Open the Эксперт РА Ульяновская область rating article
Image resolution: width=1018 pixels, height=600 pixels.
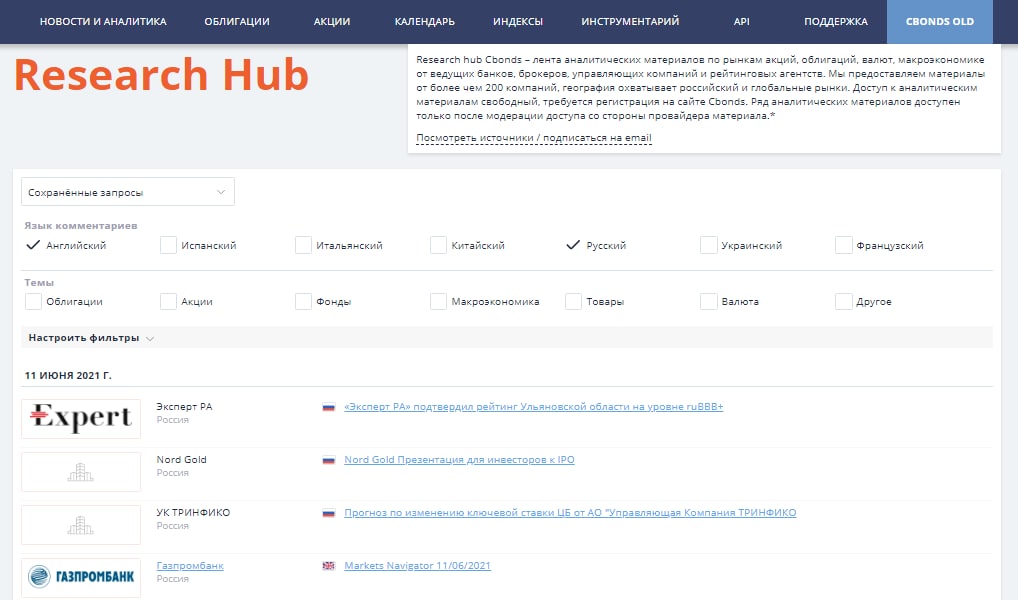pos(533,406)
